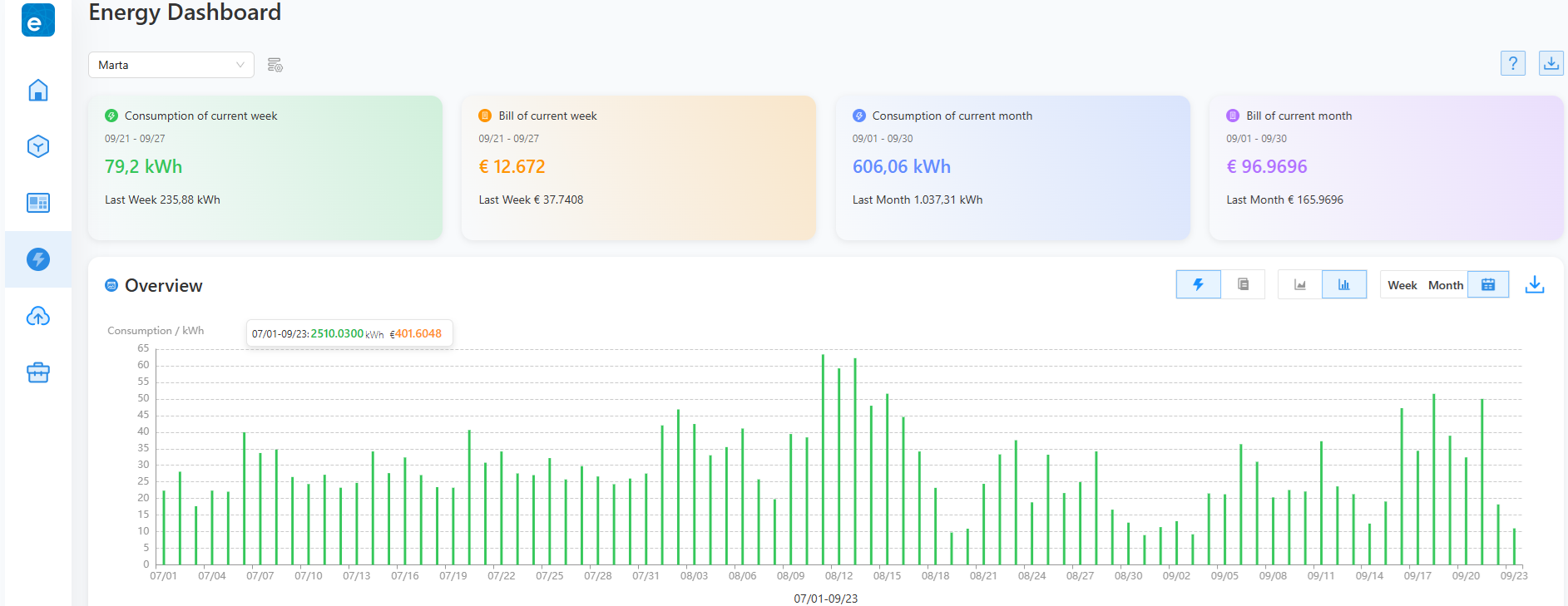Click Last Week 235,88 kWh text
1568x606 pixels.
(162, 200)
